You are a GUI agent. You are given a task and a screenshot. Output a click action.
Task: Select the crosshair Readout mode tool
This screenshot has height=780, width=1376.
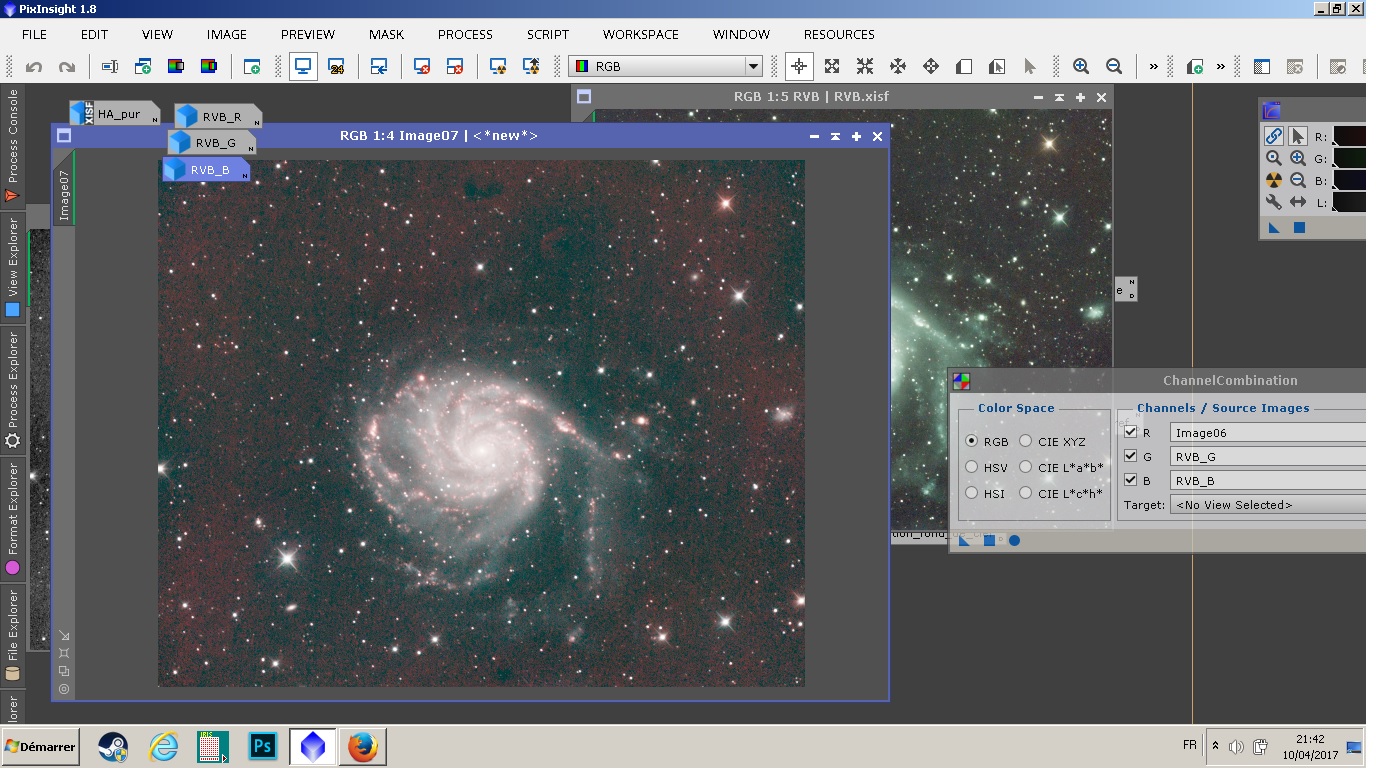(799, 67)
